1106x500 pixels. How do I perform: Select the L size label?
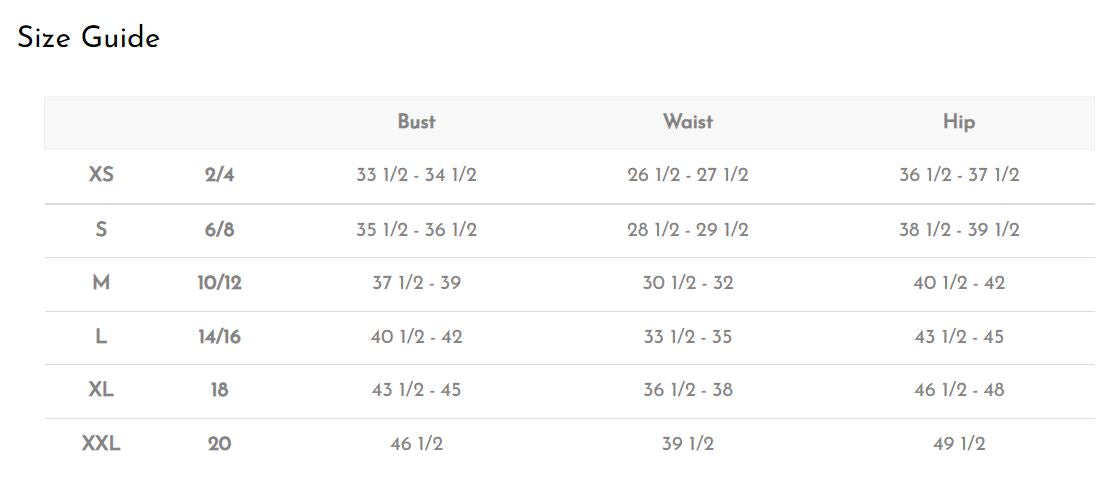coord(101,337)
